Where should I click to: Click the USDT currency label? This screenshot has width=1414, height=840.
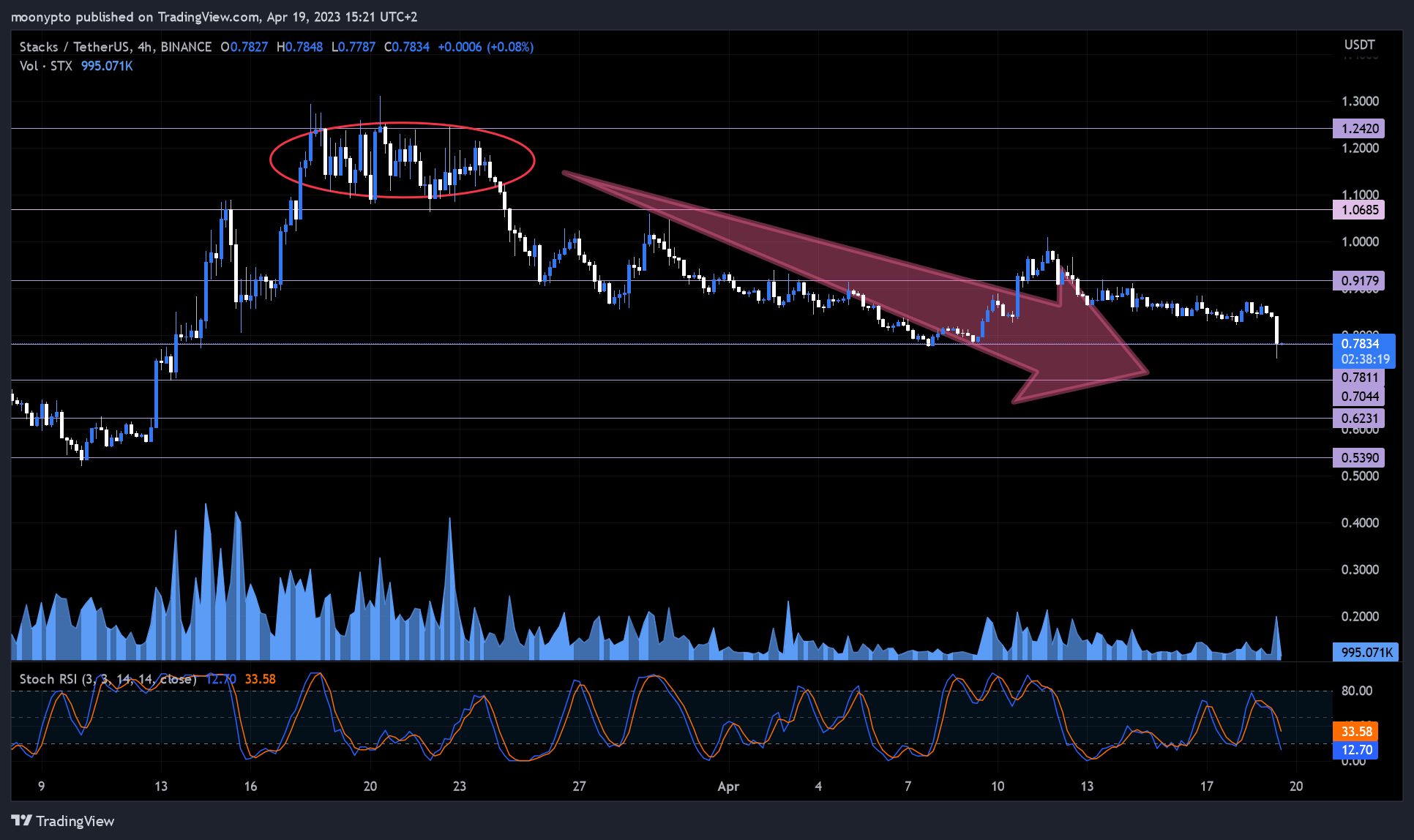(x=1359, y=45)
